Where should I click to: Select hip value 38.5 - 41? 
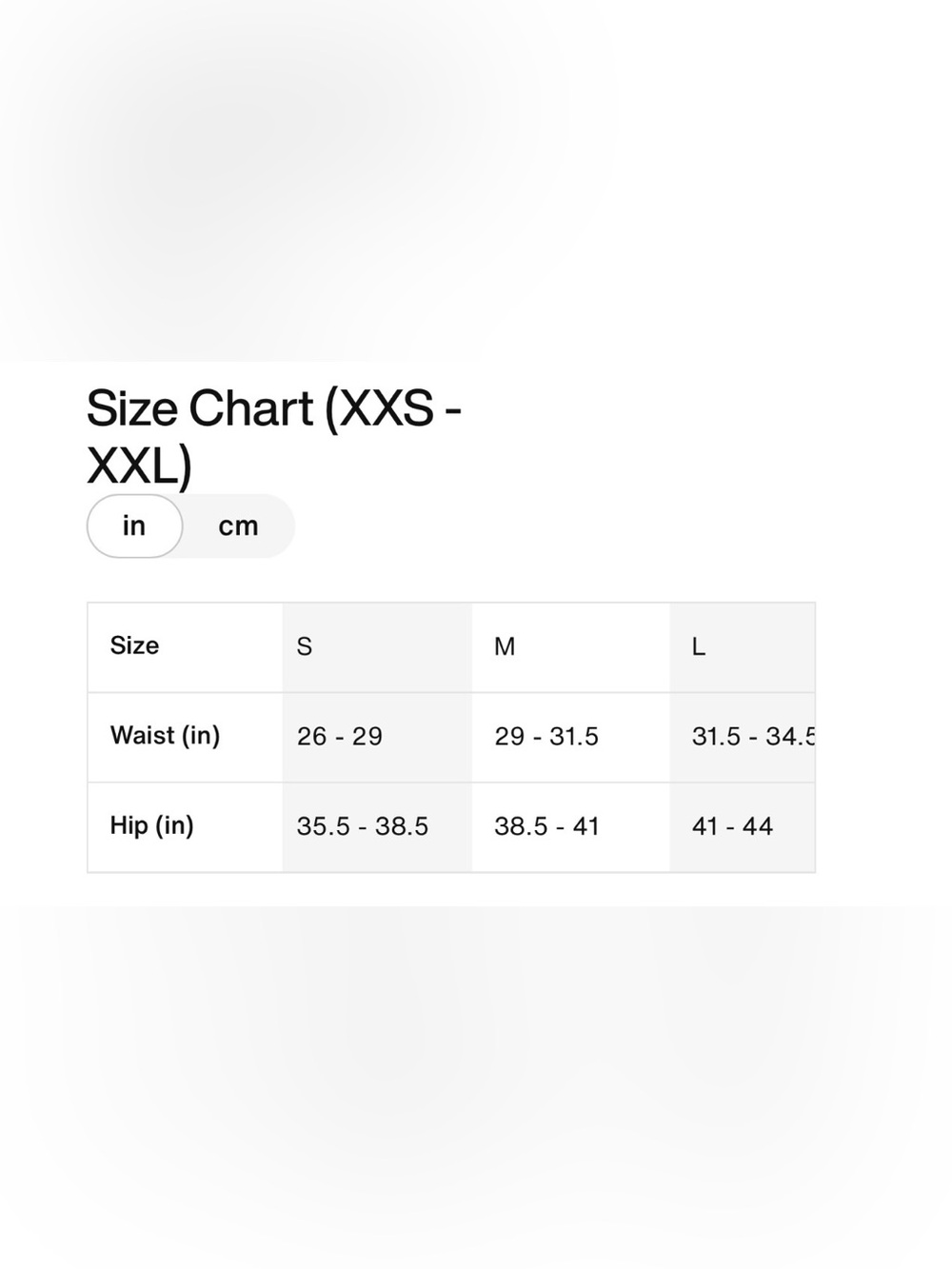[571, 826]
